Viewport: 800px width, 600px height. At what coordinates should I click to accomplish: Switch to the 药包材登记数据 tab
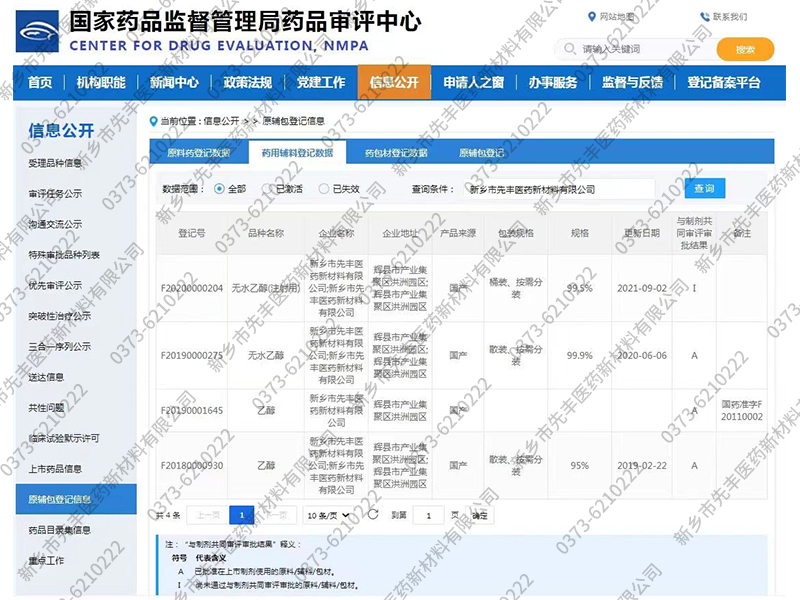pyautogui.click(x=396, y=153)
